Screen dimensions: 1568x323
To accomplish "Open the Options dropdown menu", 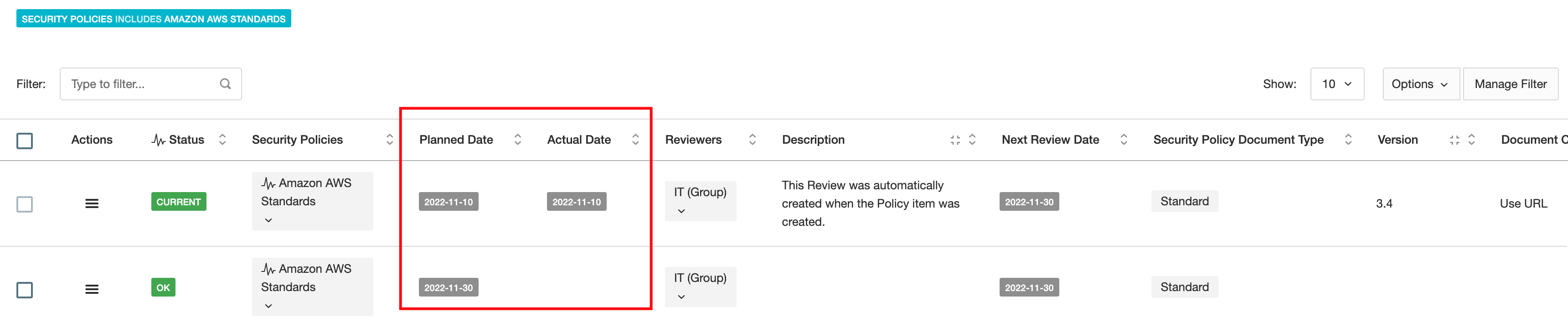I will click(x=1420, y=84).
